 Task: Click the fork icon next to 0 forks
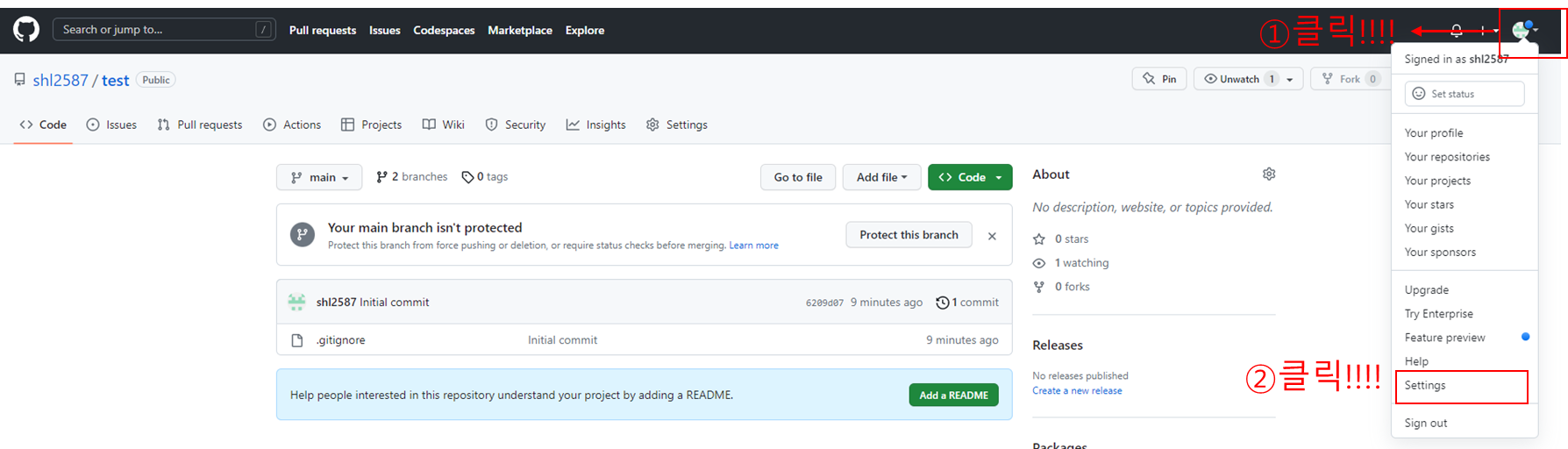pyautogui.click(x=1039, y=287)
